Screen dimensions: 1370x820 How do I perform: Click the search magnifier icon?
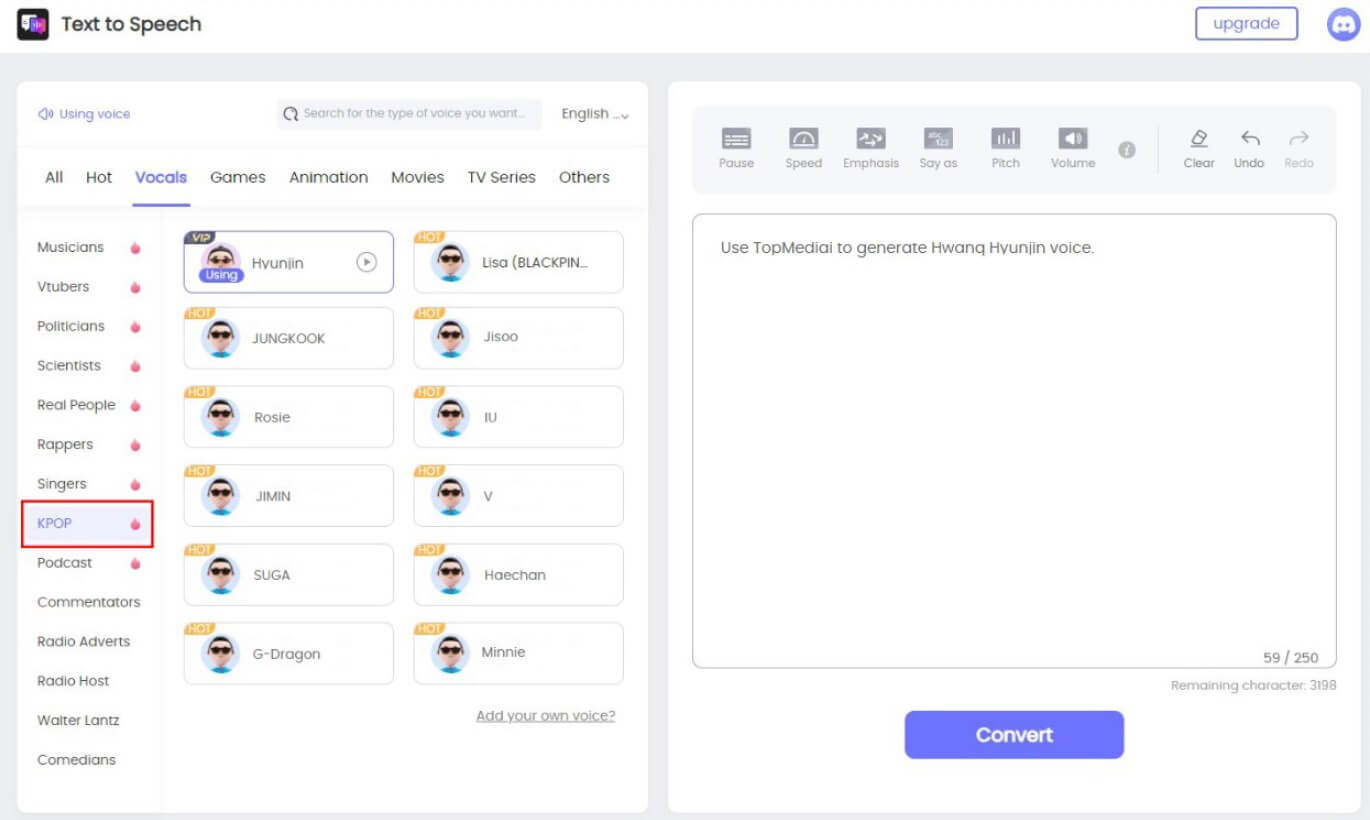click(291, 114)
